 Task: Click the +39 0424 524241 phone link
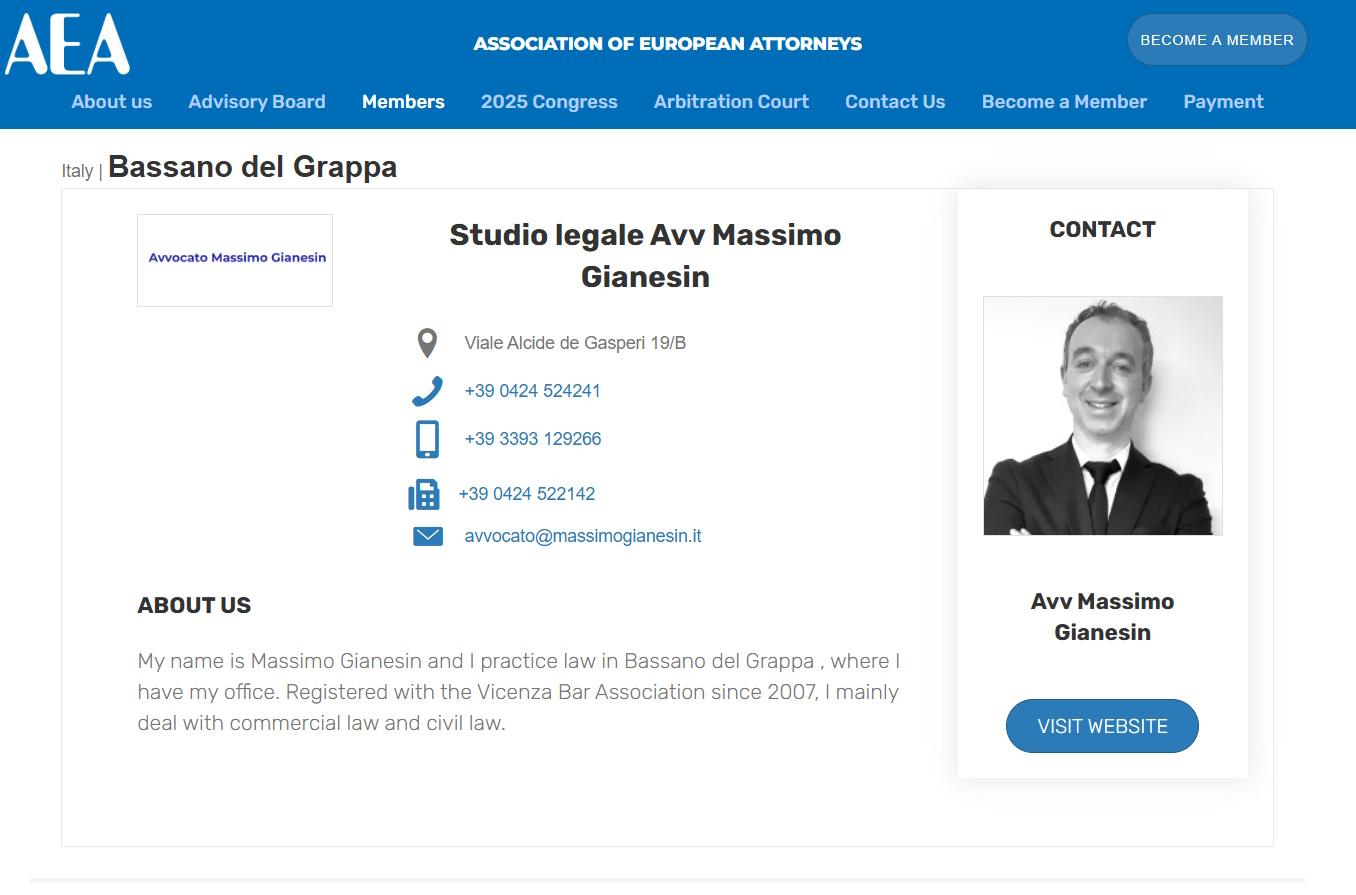pos(532,390)
